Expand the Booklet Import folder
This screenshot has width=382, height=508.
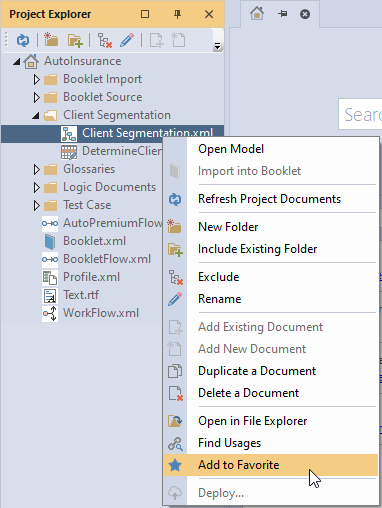pos(36,79)
